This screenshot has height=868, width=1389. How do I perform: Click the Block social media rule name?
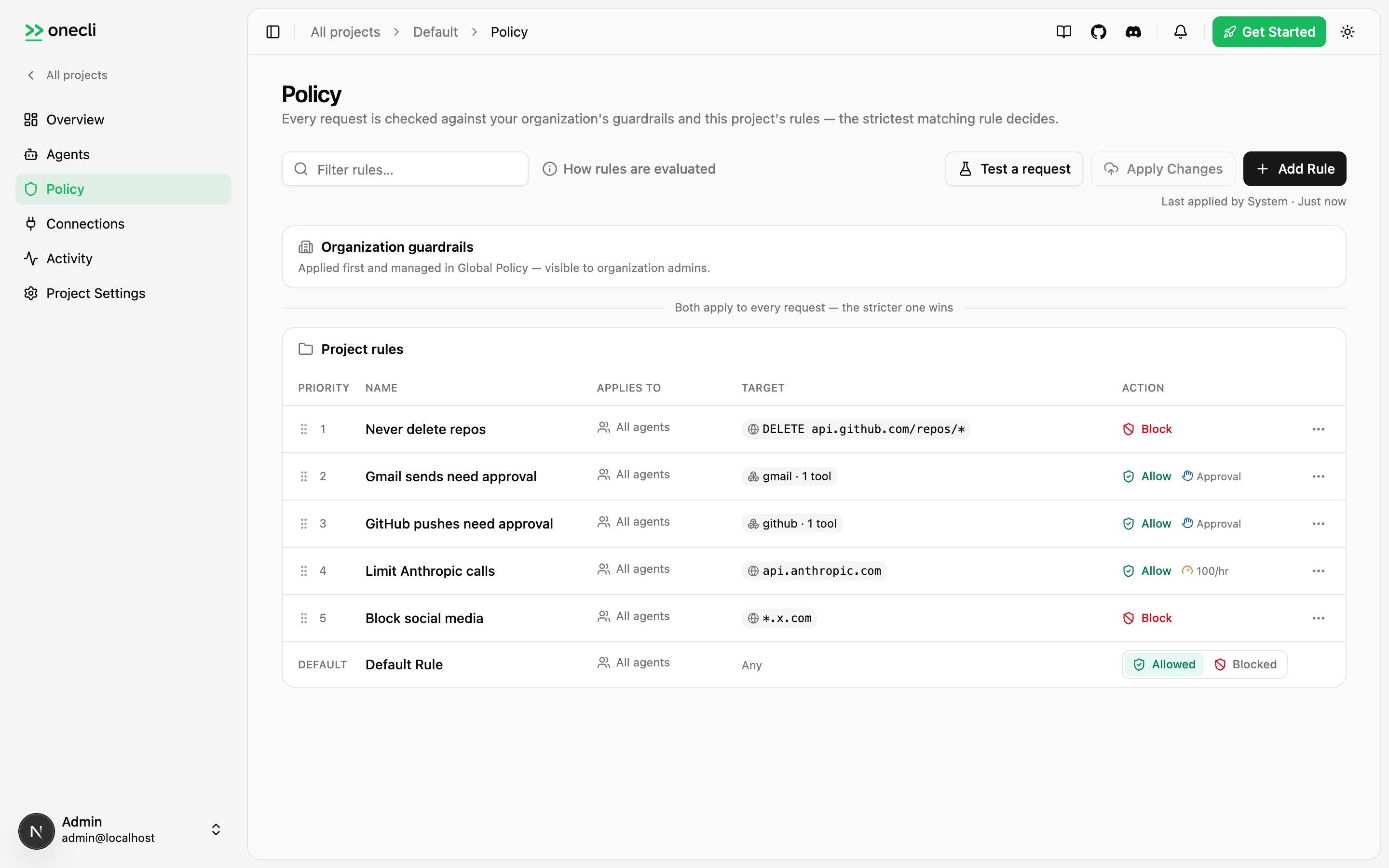(424, 618)
